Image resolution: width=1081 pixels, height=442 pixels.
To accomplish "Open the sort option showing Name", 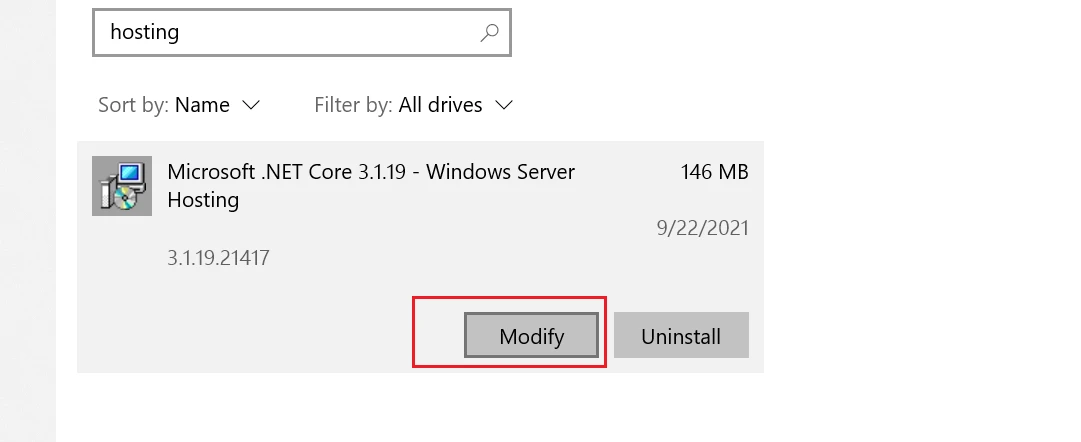I will tap(202, 105).
